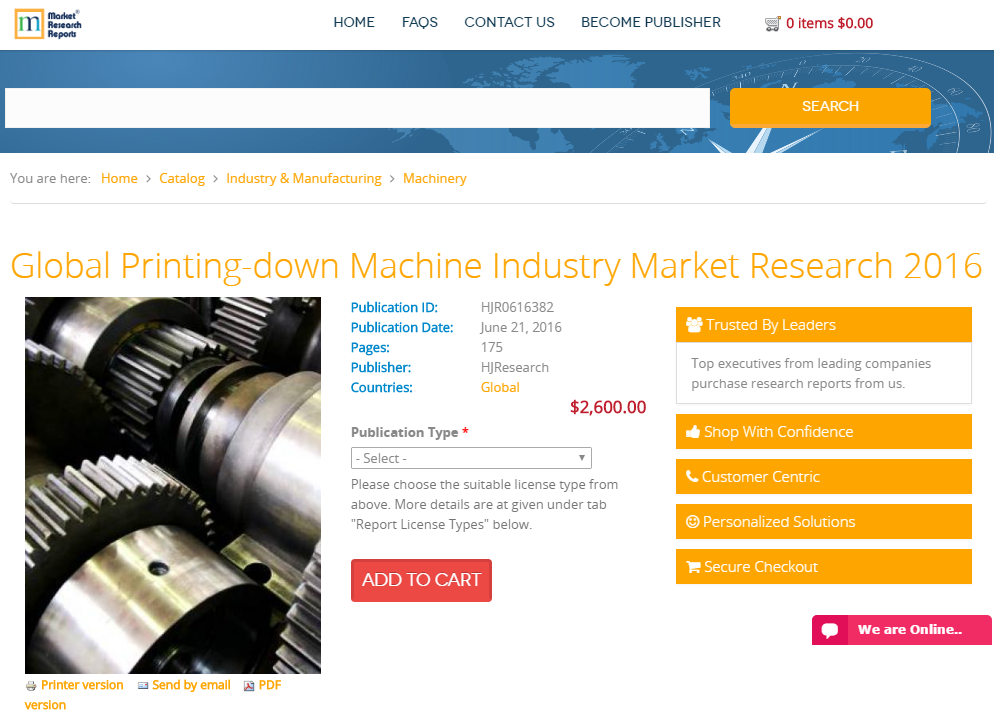Open the Publication Type select dropdown
The height and width of the screenshot is (711, 994).
point(471,458)
